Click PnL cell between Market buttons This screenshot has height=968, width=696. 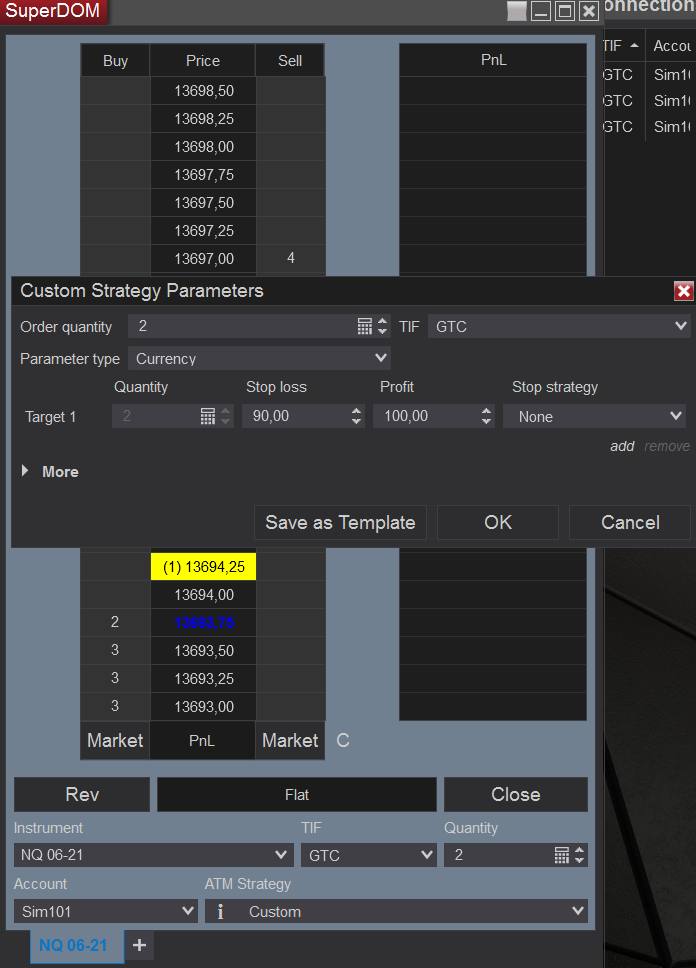[x=202, y=740]
